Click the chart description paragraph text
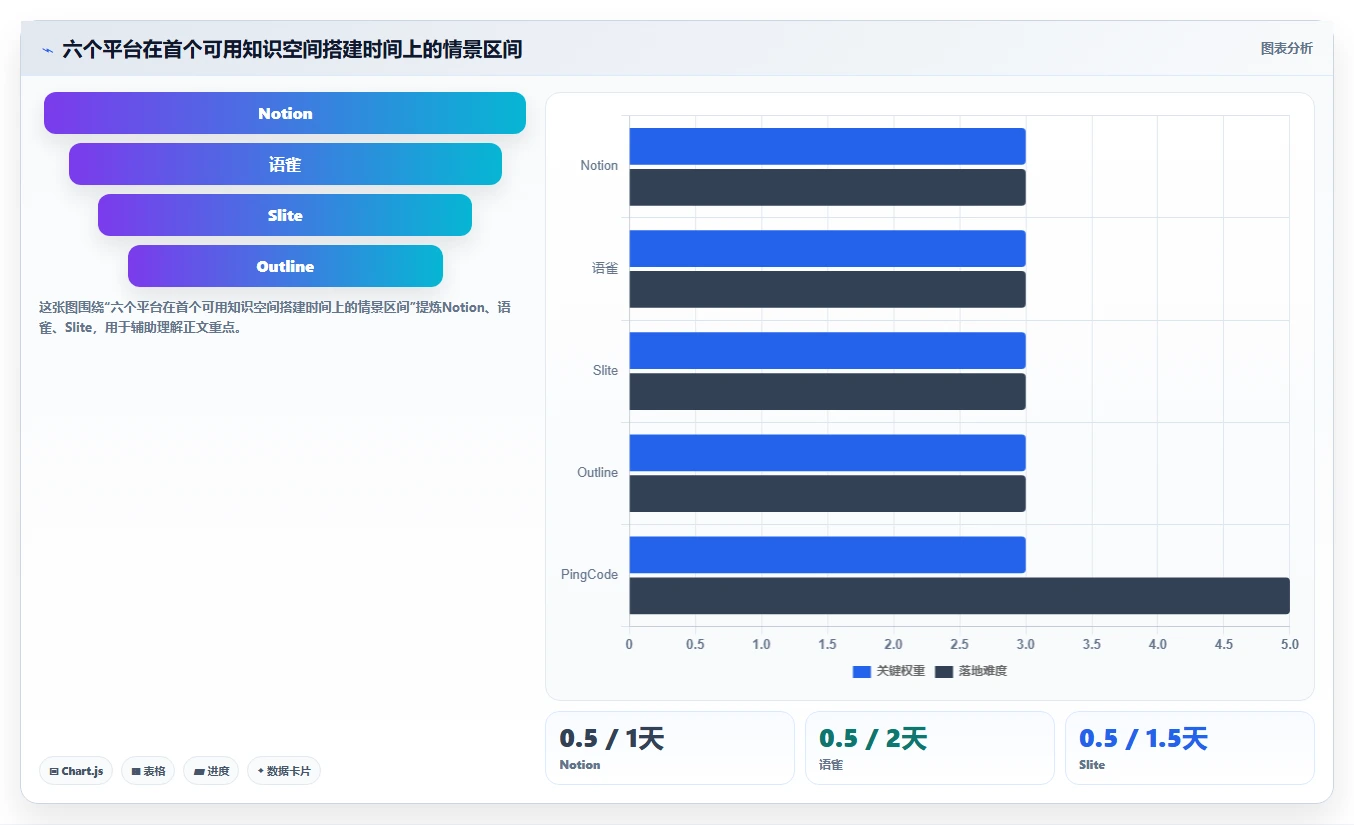1354x825 pixels. (275, 317)
